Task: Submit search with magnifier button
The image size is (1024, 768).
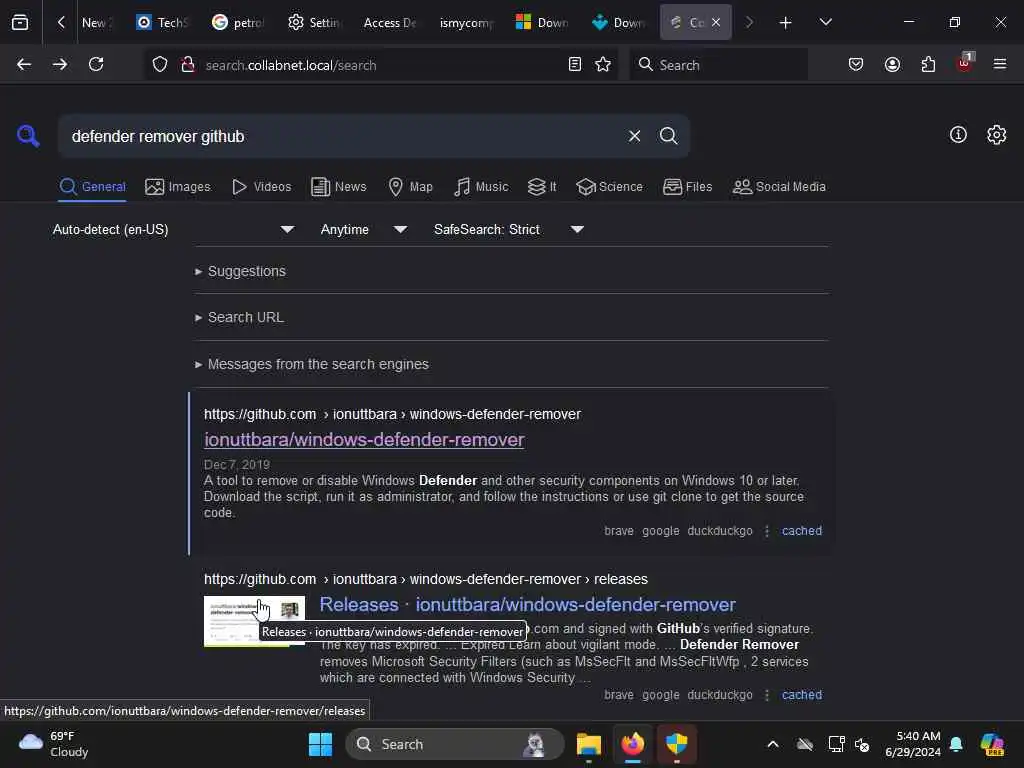Action: coord(668,136)
